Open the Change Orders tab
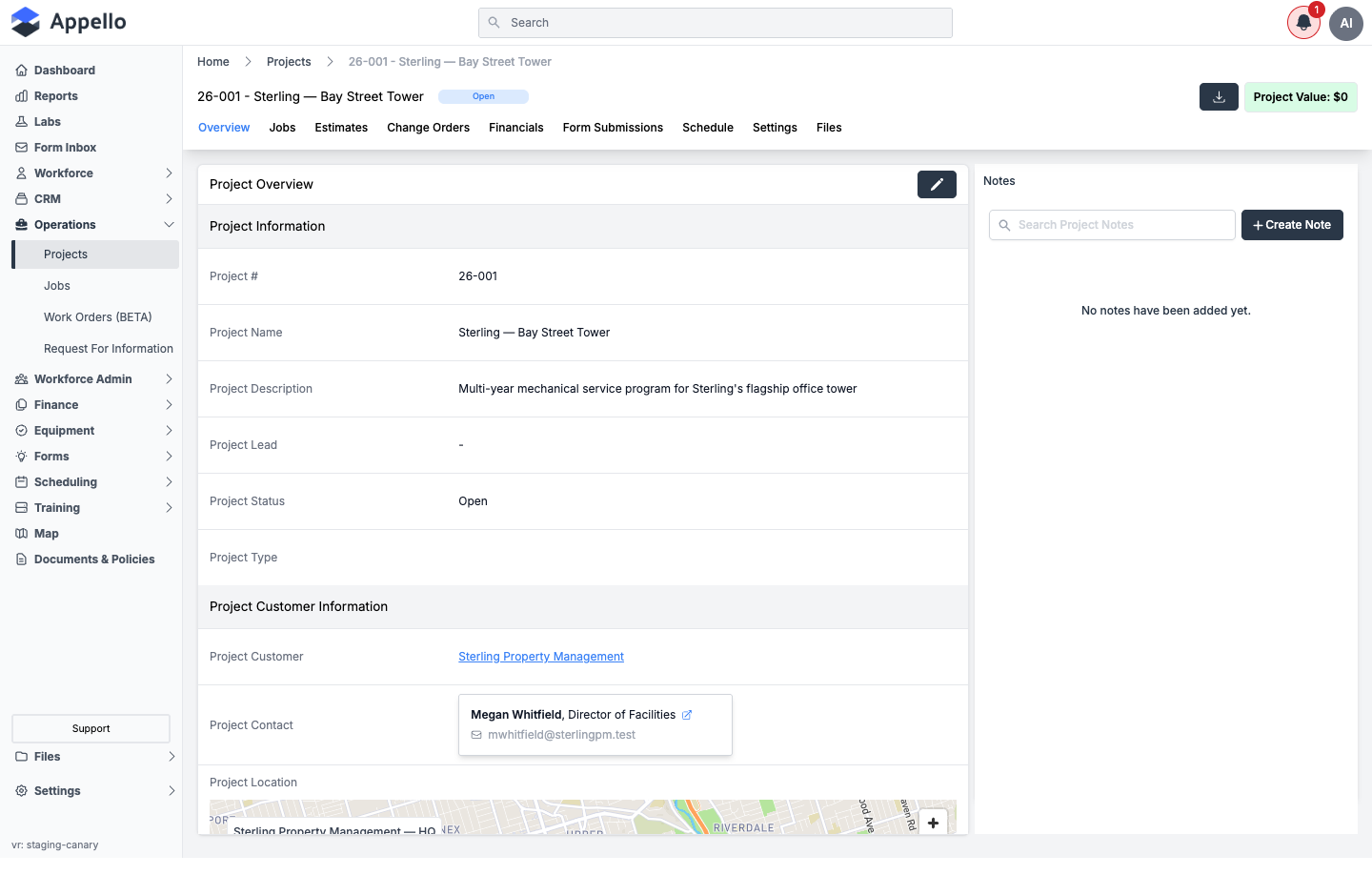The width and height of the screenshot is (1372, 875). coord(428,128)
